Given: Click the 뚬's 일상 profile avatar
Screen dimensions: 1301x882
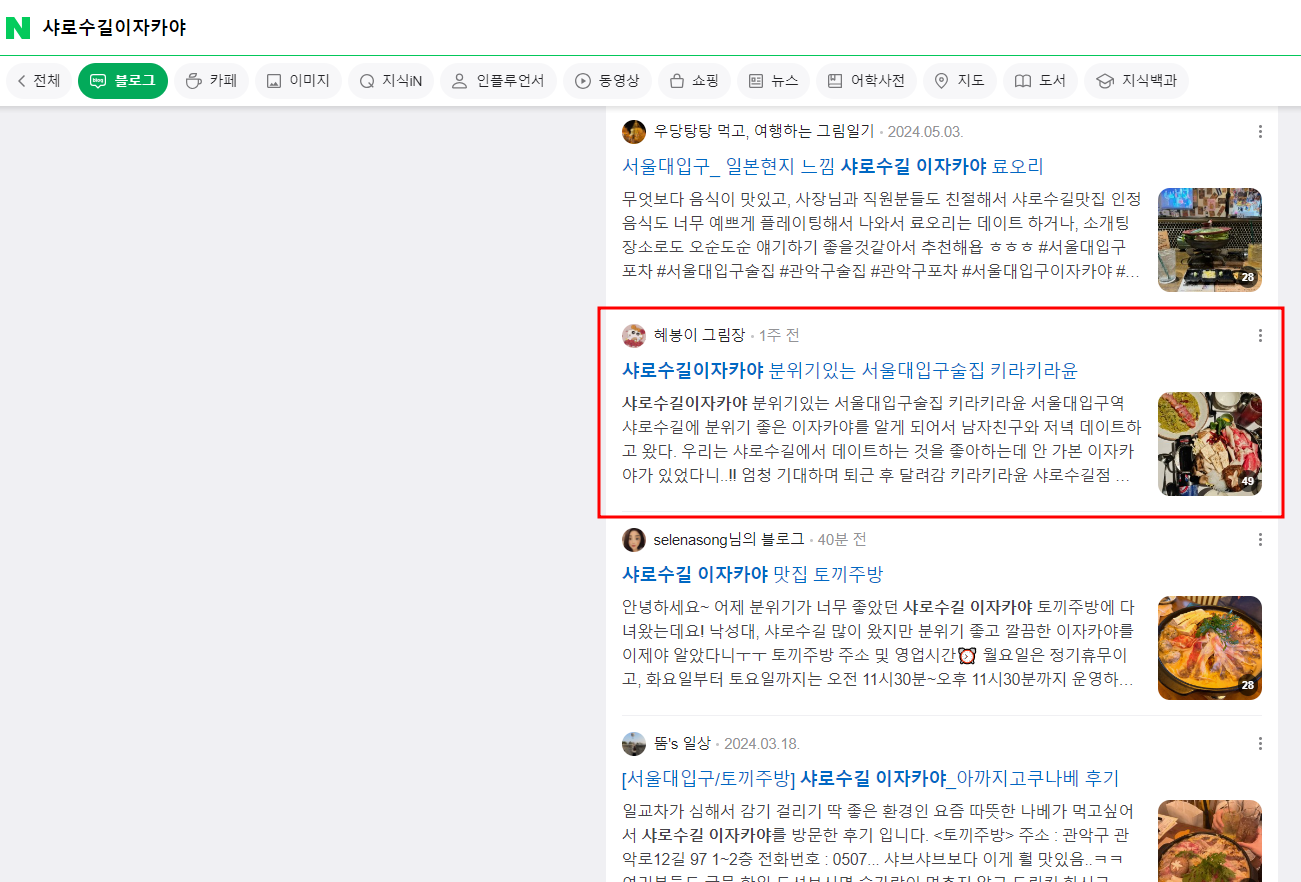Looking at the screenshot, I should (634, 744).
